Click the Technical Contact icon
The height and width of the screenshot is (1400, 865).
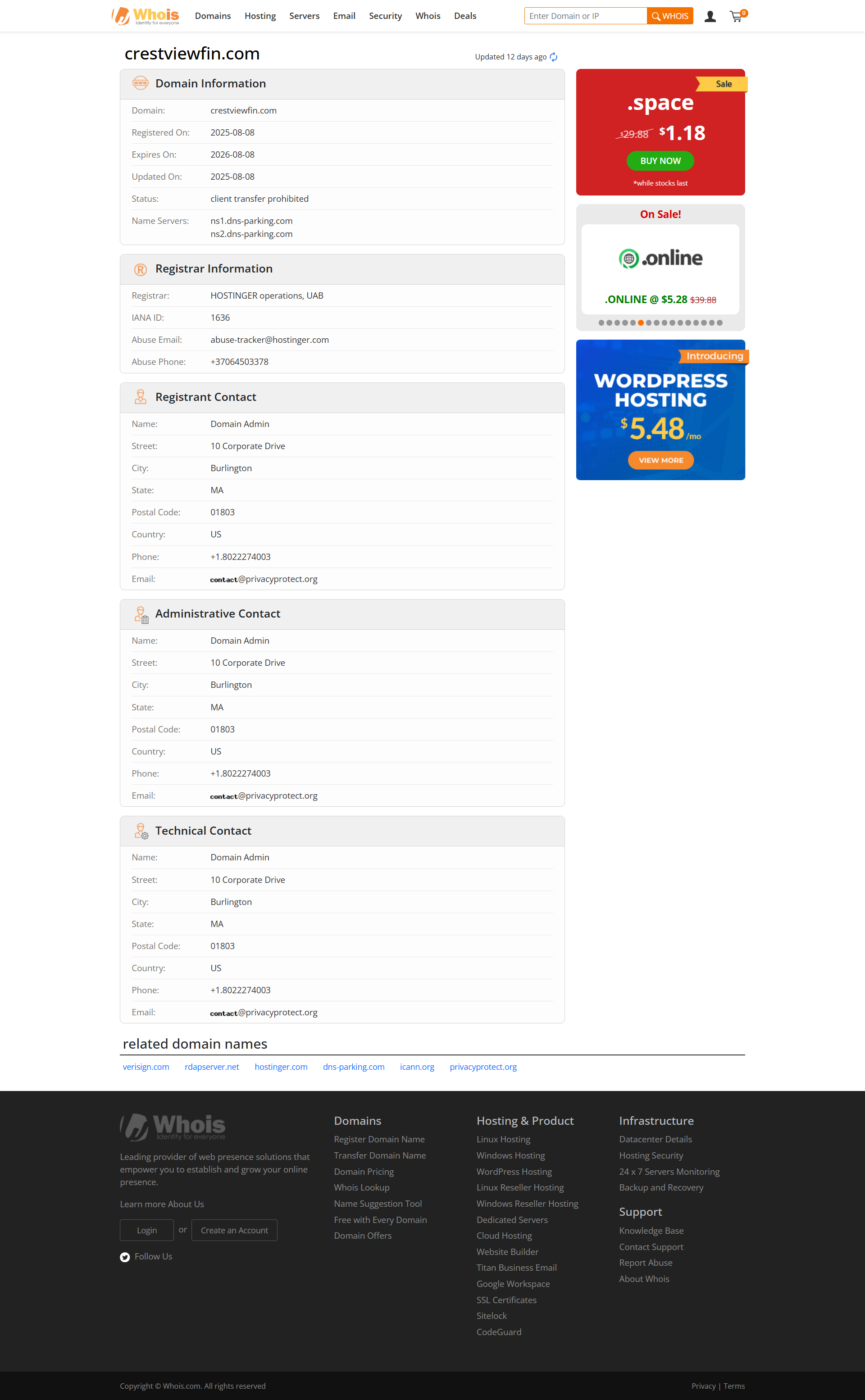coord(141,831)
